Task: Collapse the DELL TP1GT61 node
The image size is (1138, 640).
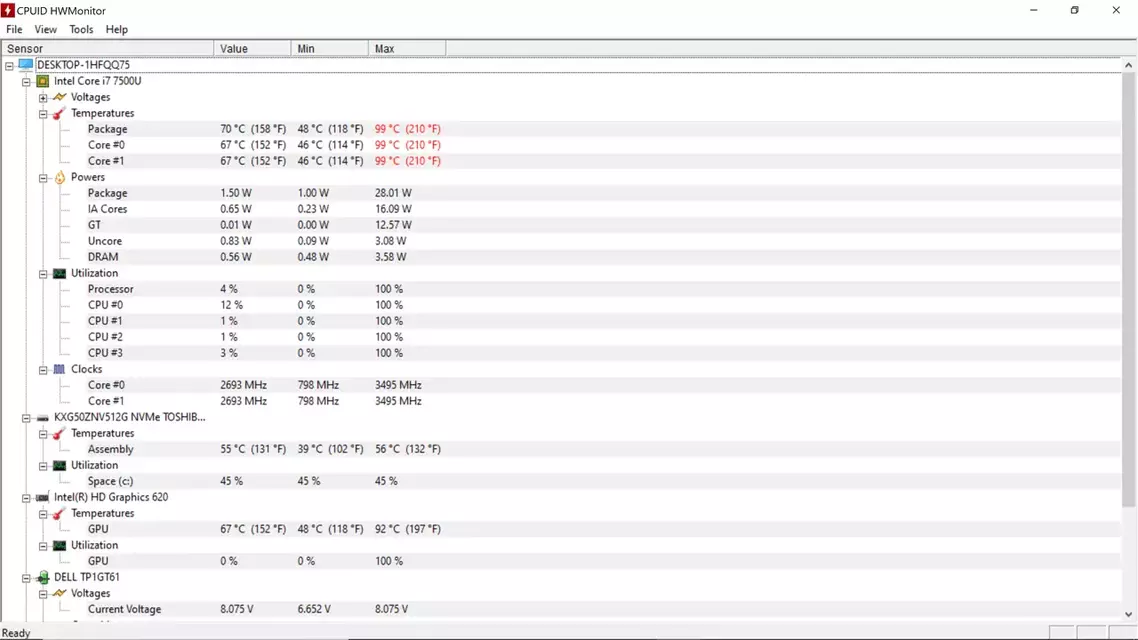Action: (x=26, y=578)
